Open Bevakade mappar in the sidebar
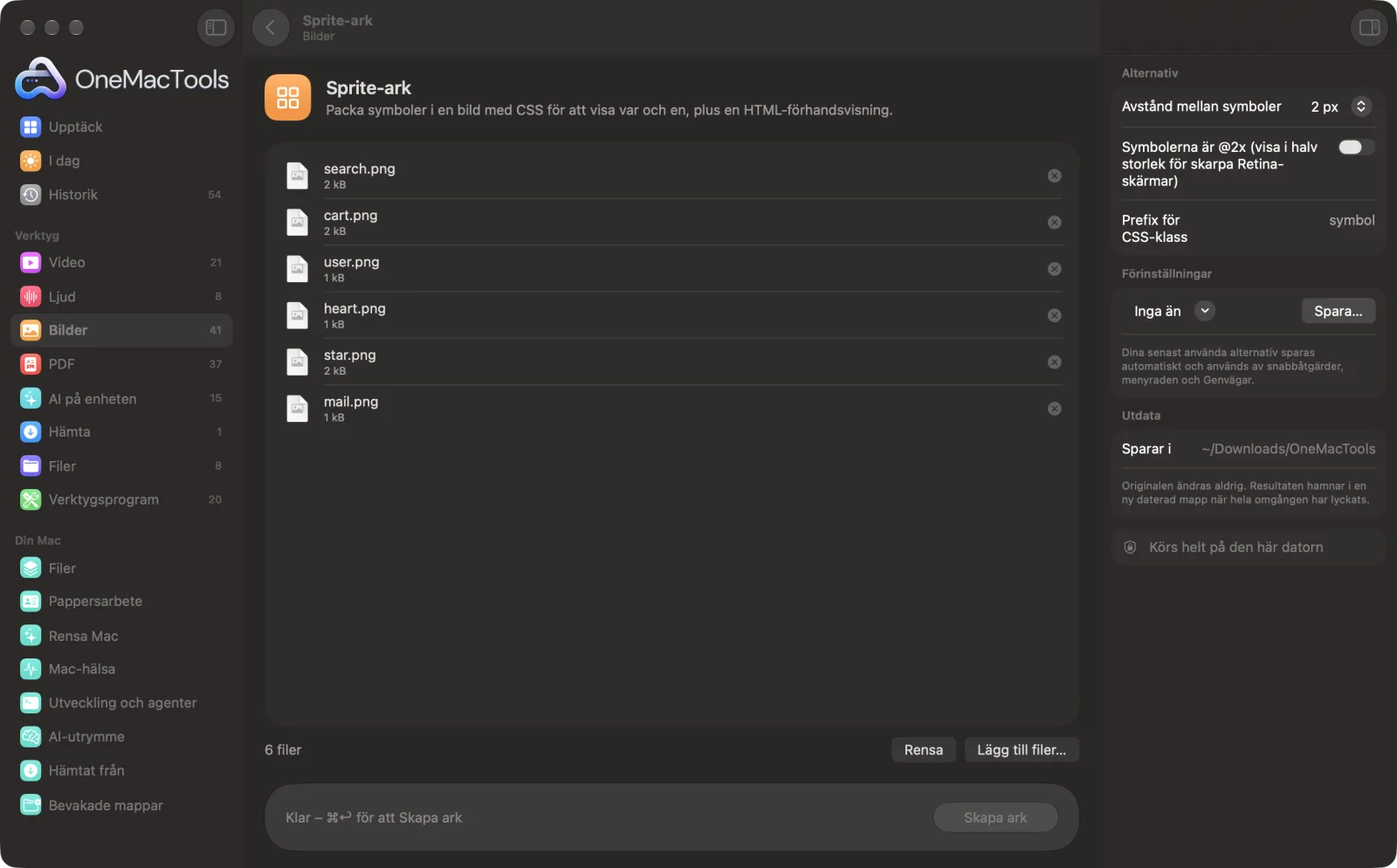The height and width of the screenshot is (868, 1397). click(121, 805)
